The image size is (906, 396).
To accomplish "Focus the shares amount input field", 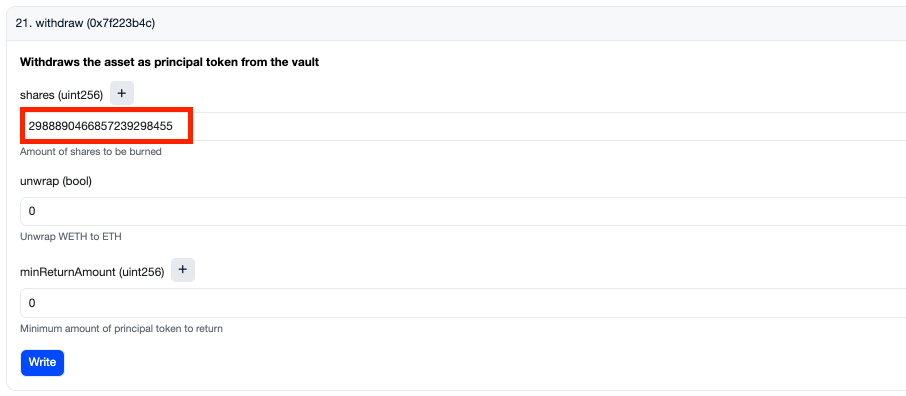I will 463,126.
